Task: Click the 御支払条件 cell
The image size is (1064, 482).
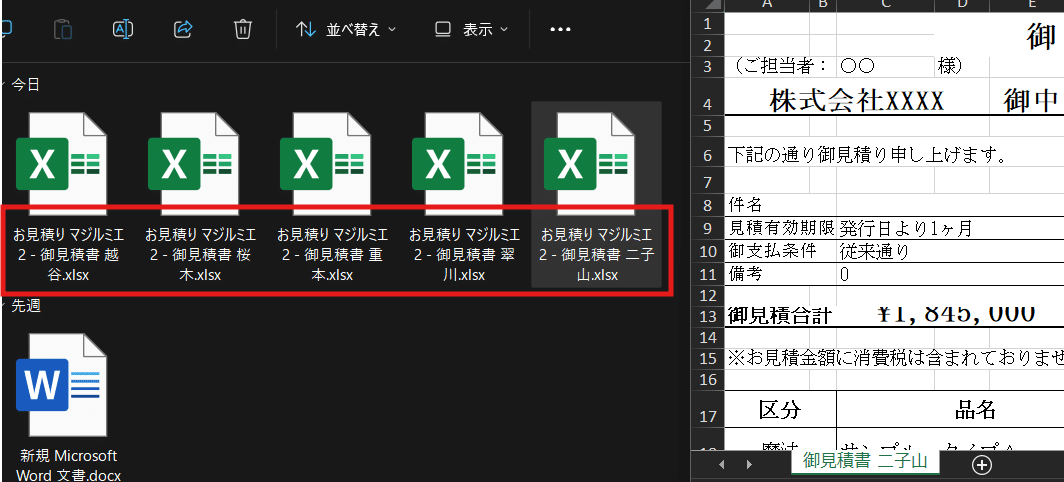Action: pyautogui.click(x=780, y=251)
